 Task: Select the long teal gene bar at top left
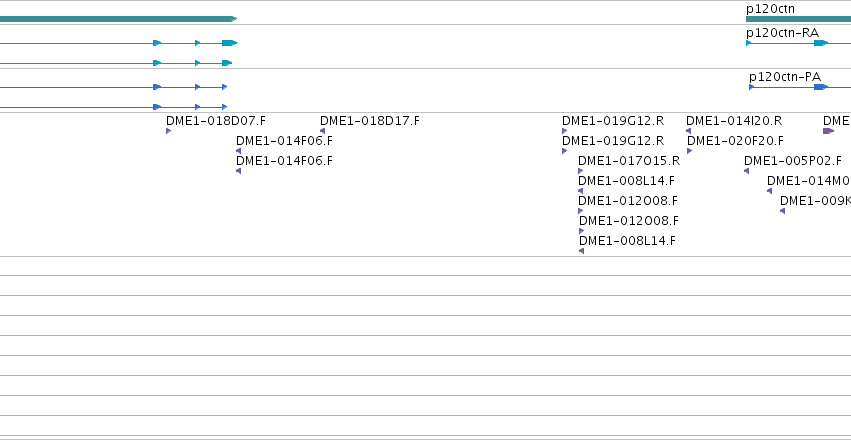point(118,19)
